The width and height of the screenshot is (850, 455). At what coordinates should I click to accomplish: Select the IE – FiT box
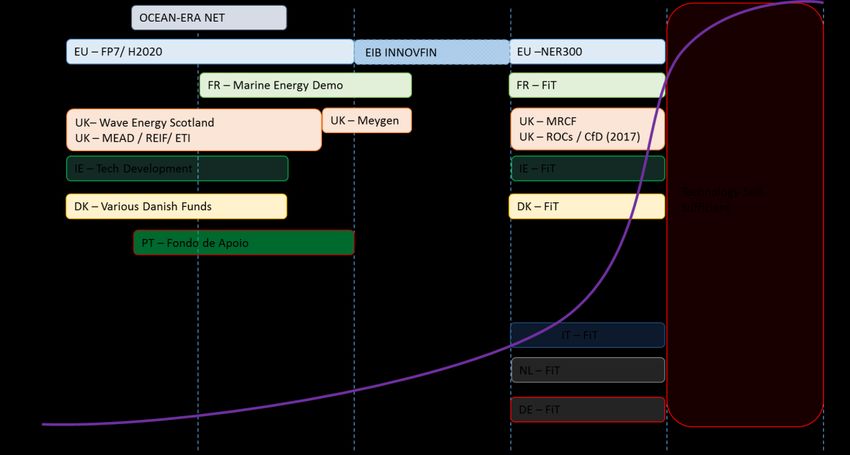(588, 168)
